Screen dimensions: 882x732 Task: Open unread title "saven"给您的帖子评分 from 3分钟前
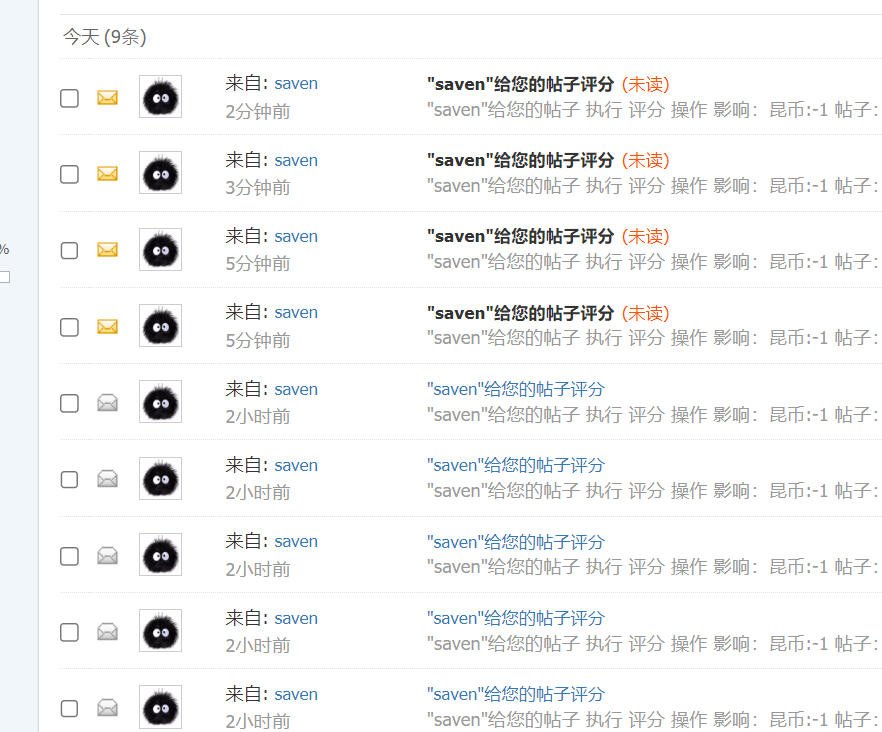pyautogui.click(x=520, y=160)
